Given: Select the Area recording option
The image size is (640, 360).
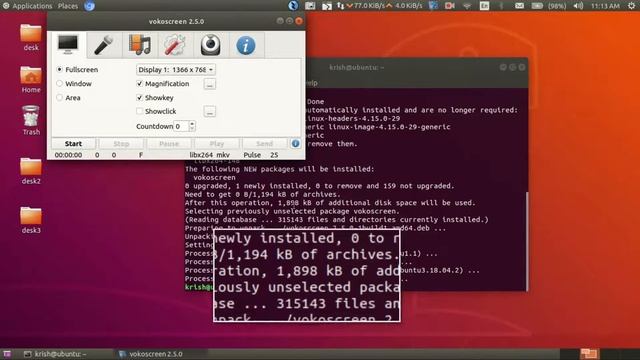Looking at the screenshot, I should (x=68, y=98).
